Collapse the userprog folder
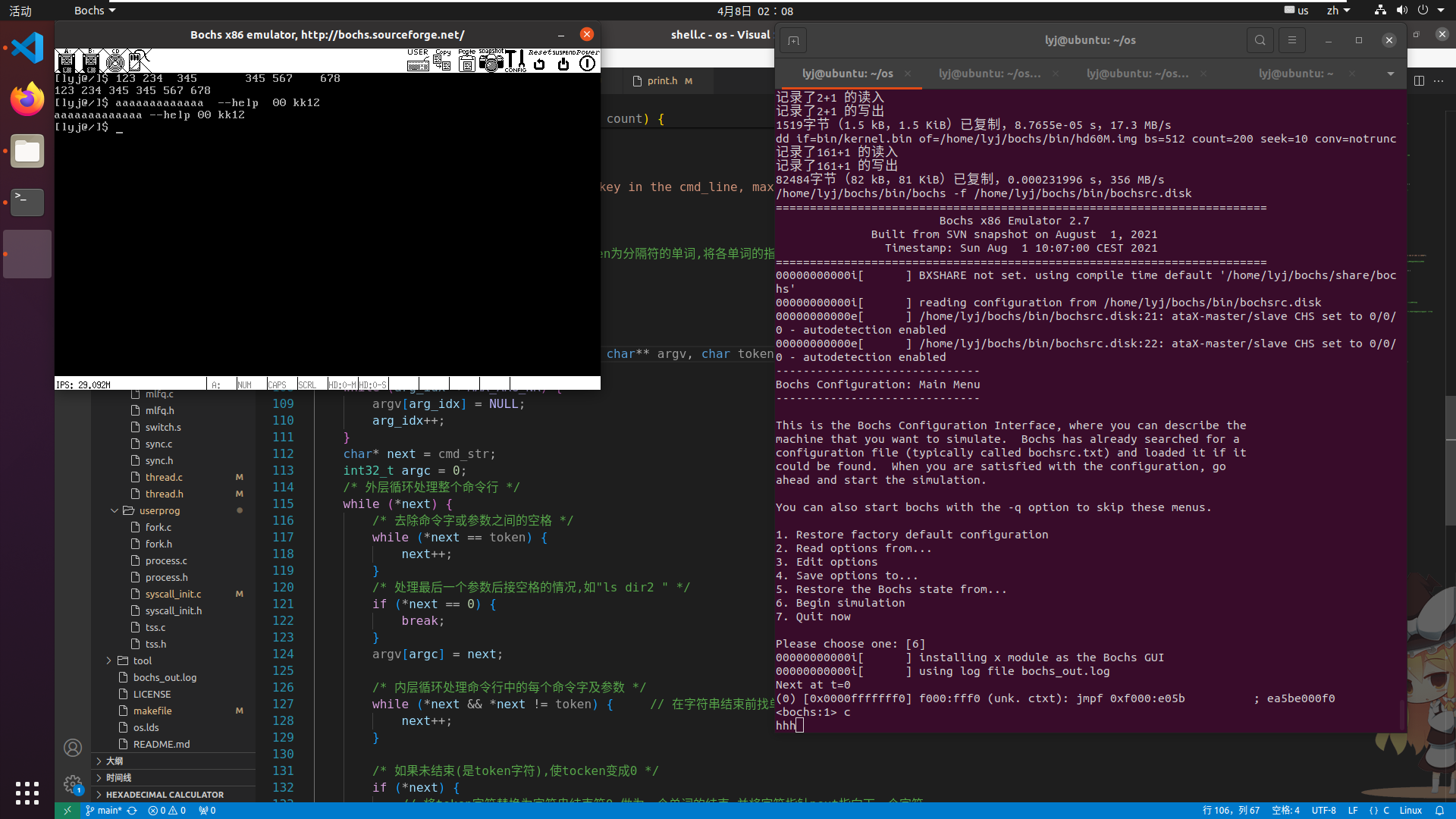 pos(174,510)
